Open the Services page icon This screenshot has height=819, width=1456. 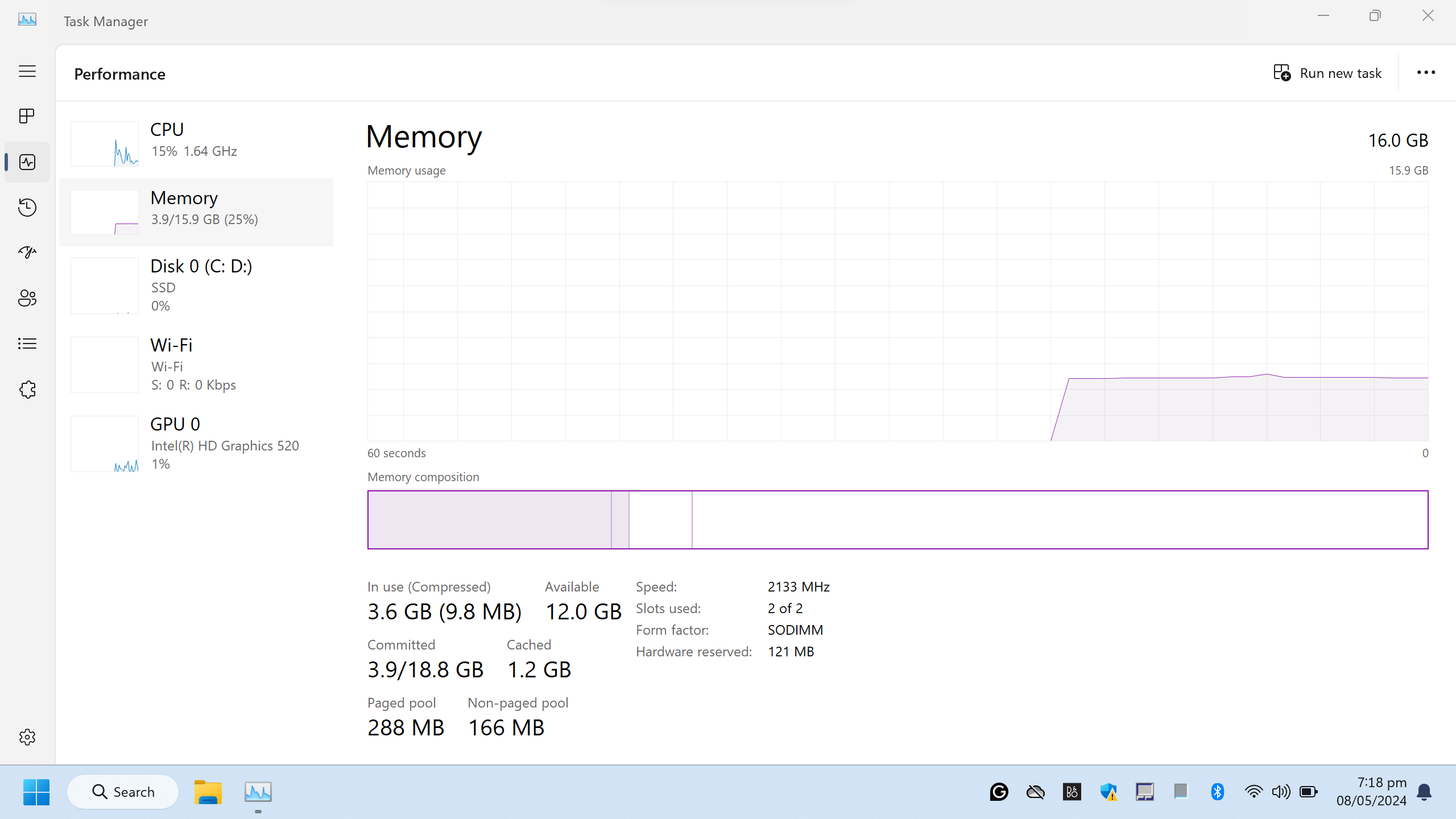point(27,390)
